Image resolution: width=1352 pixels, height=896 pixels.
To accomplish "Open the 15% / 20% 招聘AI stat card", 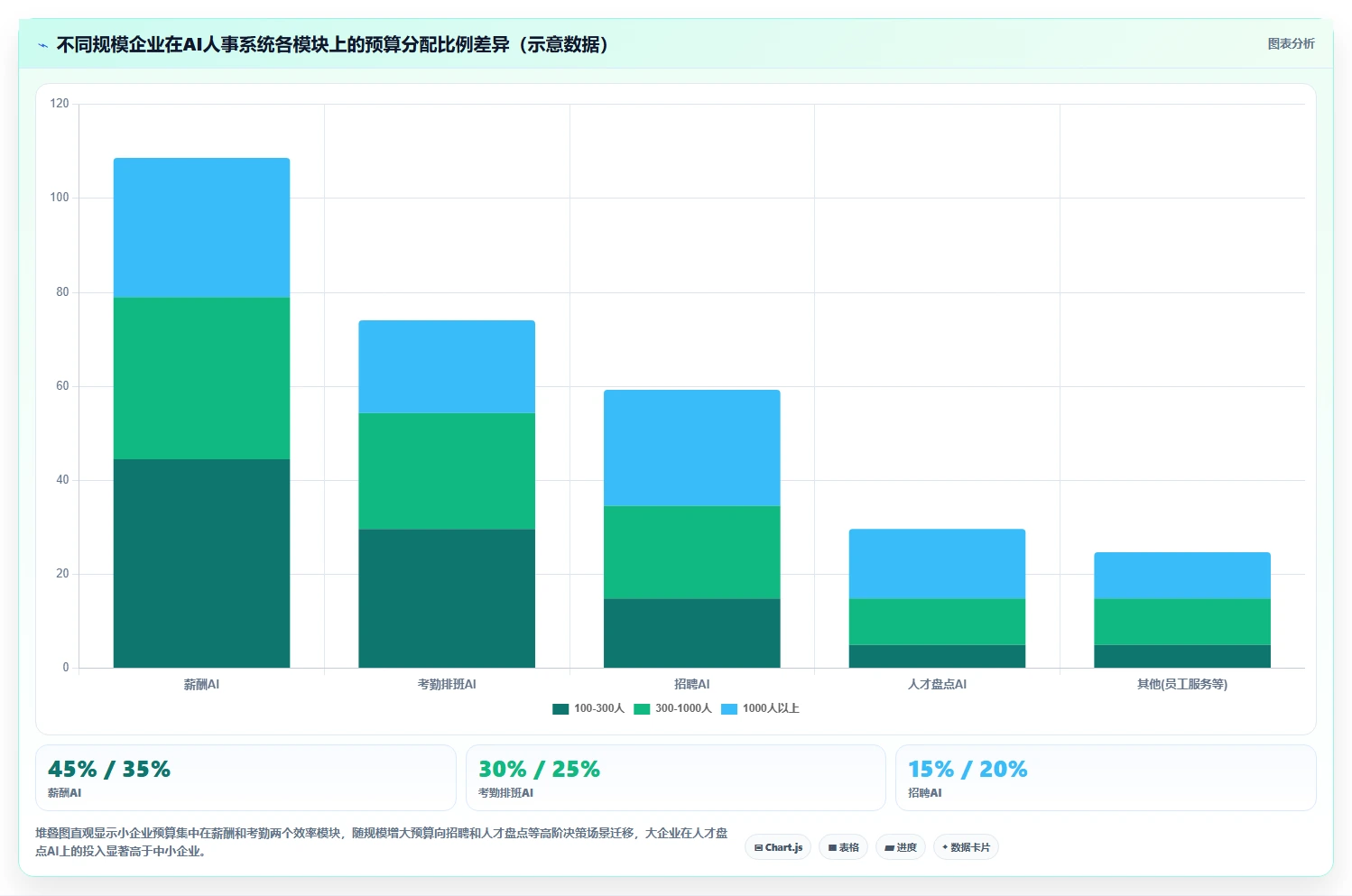I will click(1106, 778).
